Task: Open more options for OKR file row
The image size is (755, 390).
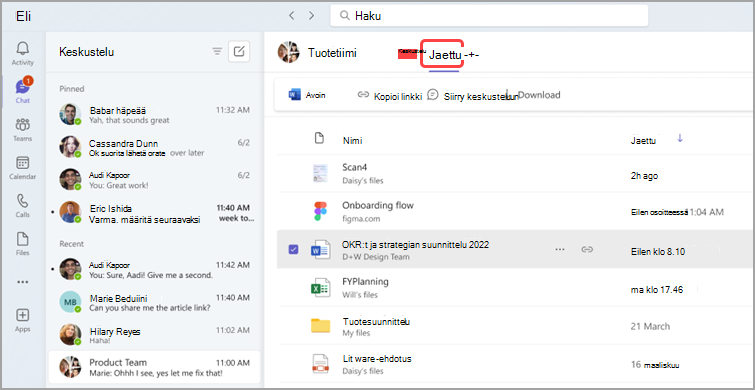Action: coord(560,249)
